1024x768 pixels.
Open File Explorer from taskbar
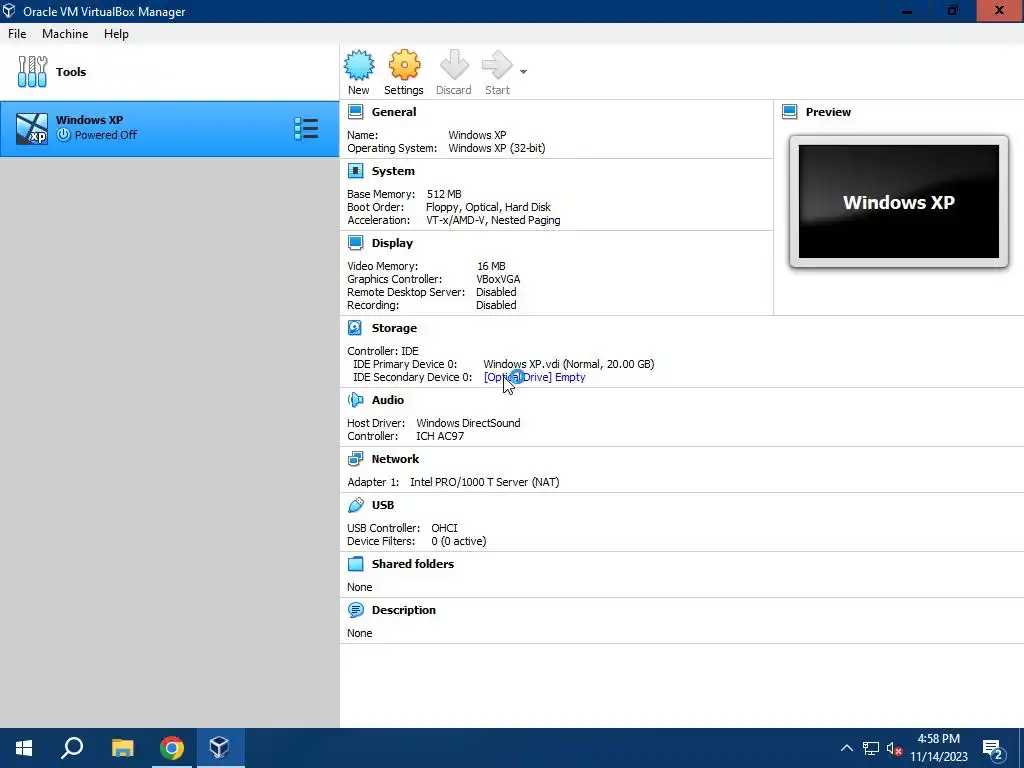point(122,748)
